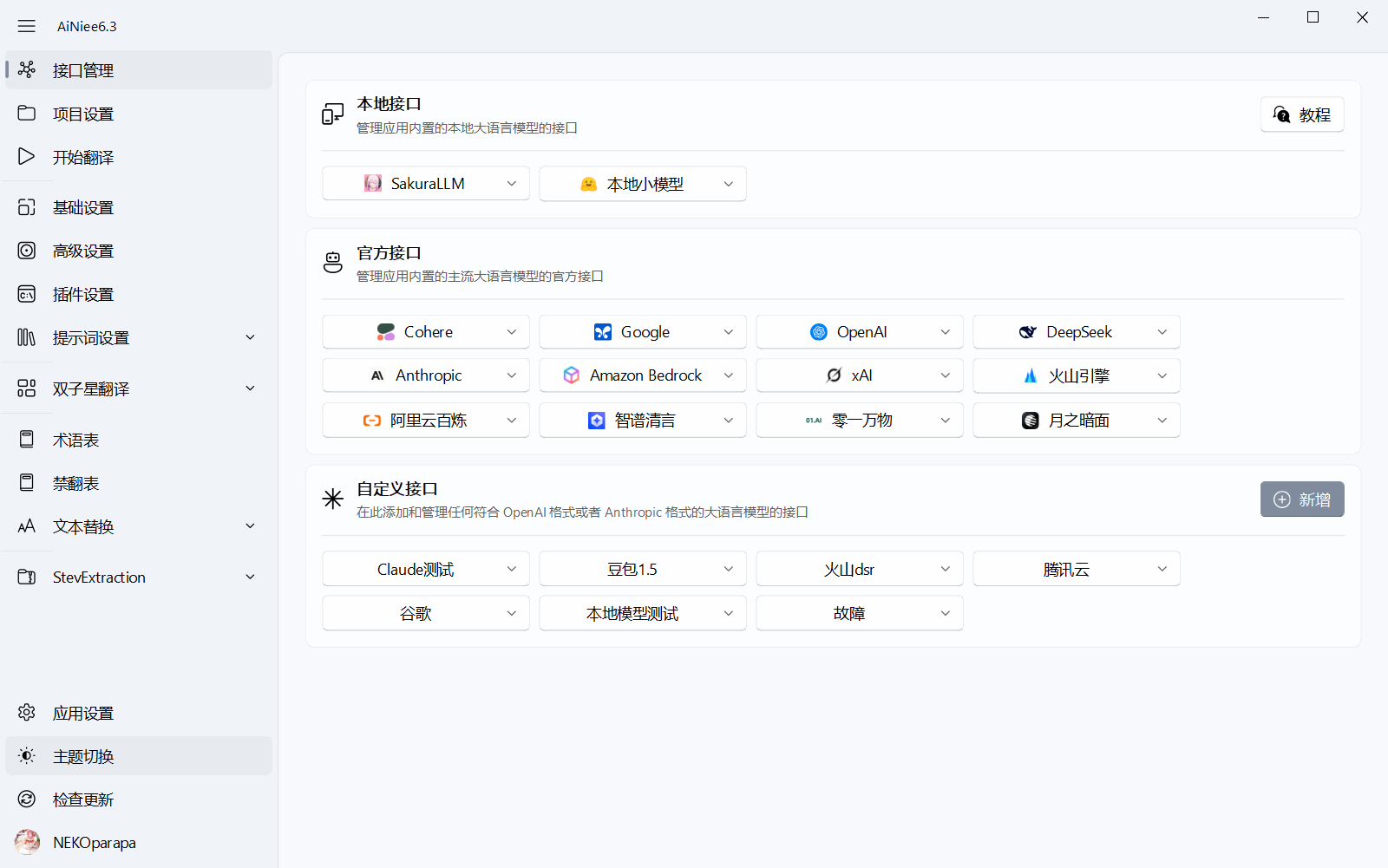Expand the StevExtraction sidebar chevron
Image resolution: width=1388 pixels, height=868 pixels.
pos(250,577)
